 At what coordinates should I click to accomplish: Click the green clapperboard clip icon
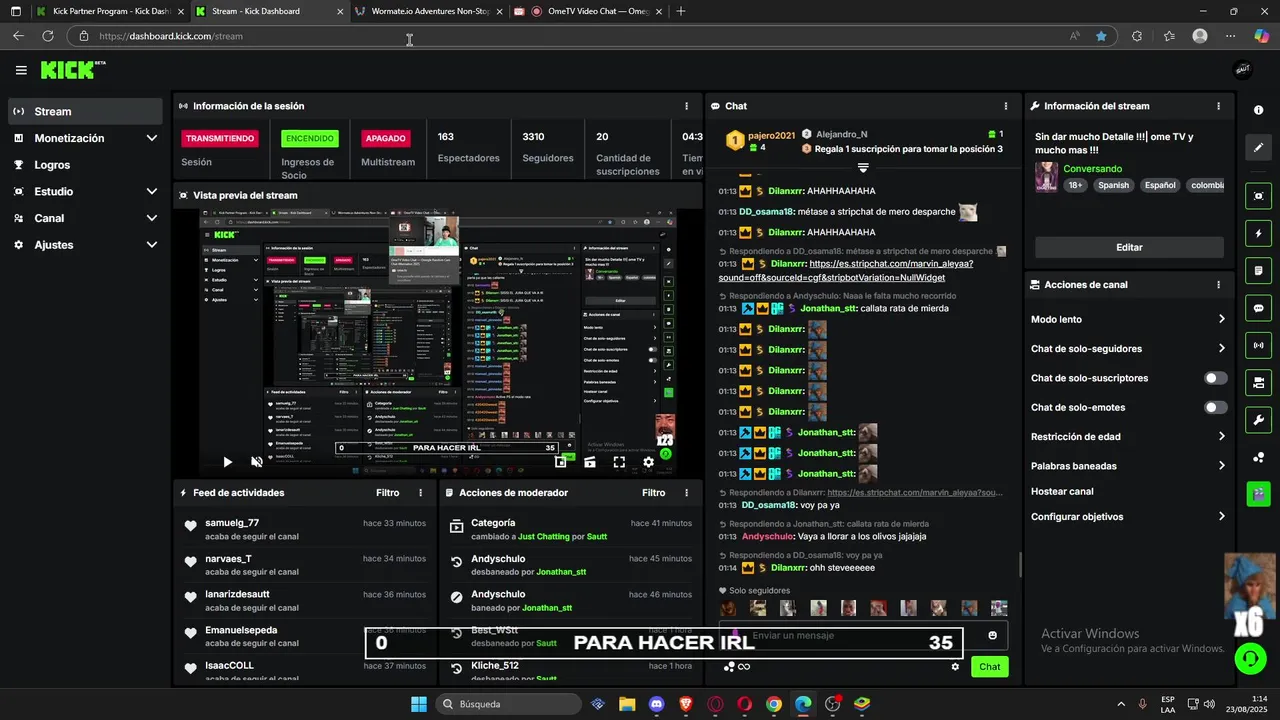pyautogui.click(x=1258, y=493)
